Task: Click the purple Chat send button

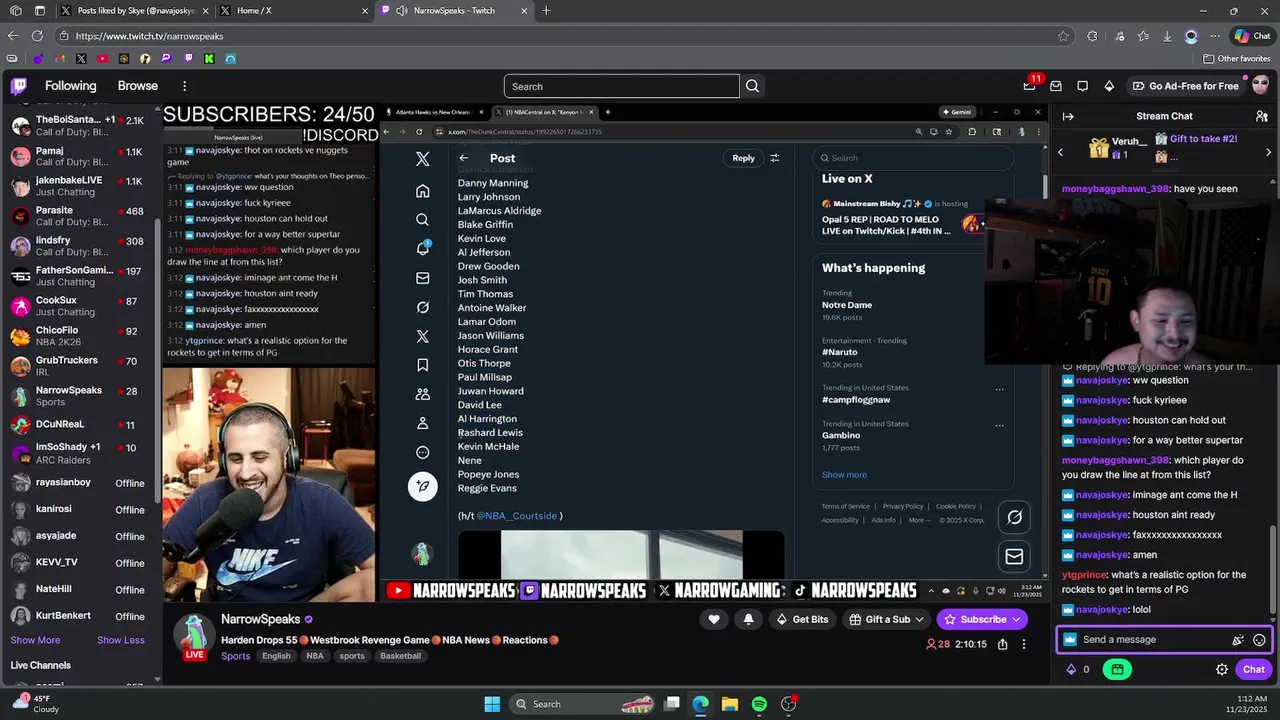Action: (x=1254, y=669)
